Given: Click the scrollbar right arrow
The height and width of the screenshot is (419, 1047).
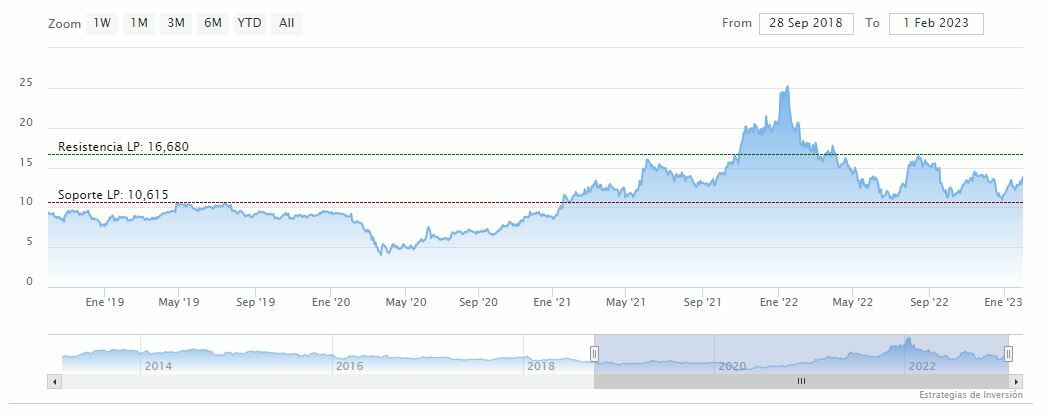Looking at the screenshot, I should [x=1016, y=381].
